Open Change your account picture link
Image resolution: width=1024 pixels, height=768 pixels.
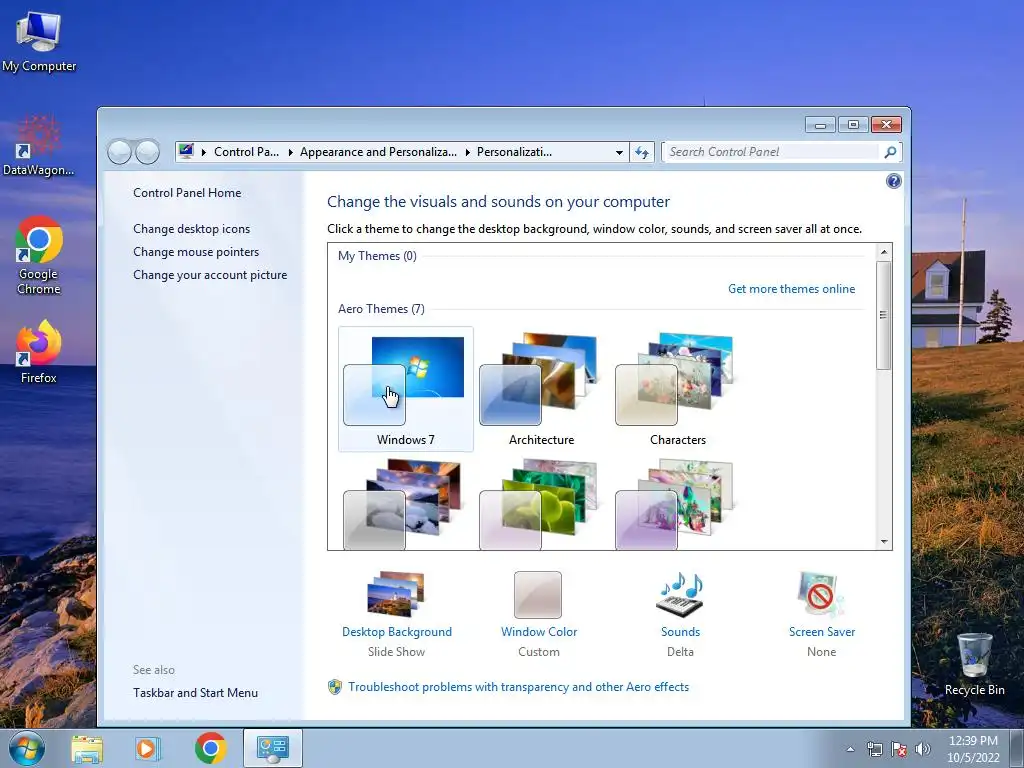[x=210, y=275]
